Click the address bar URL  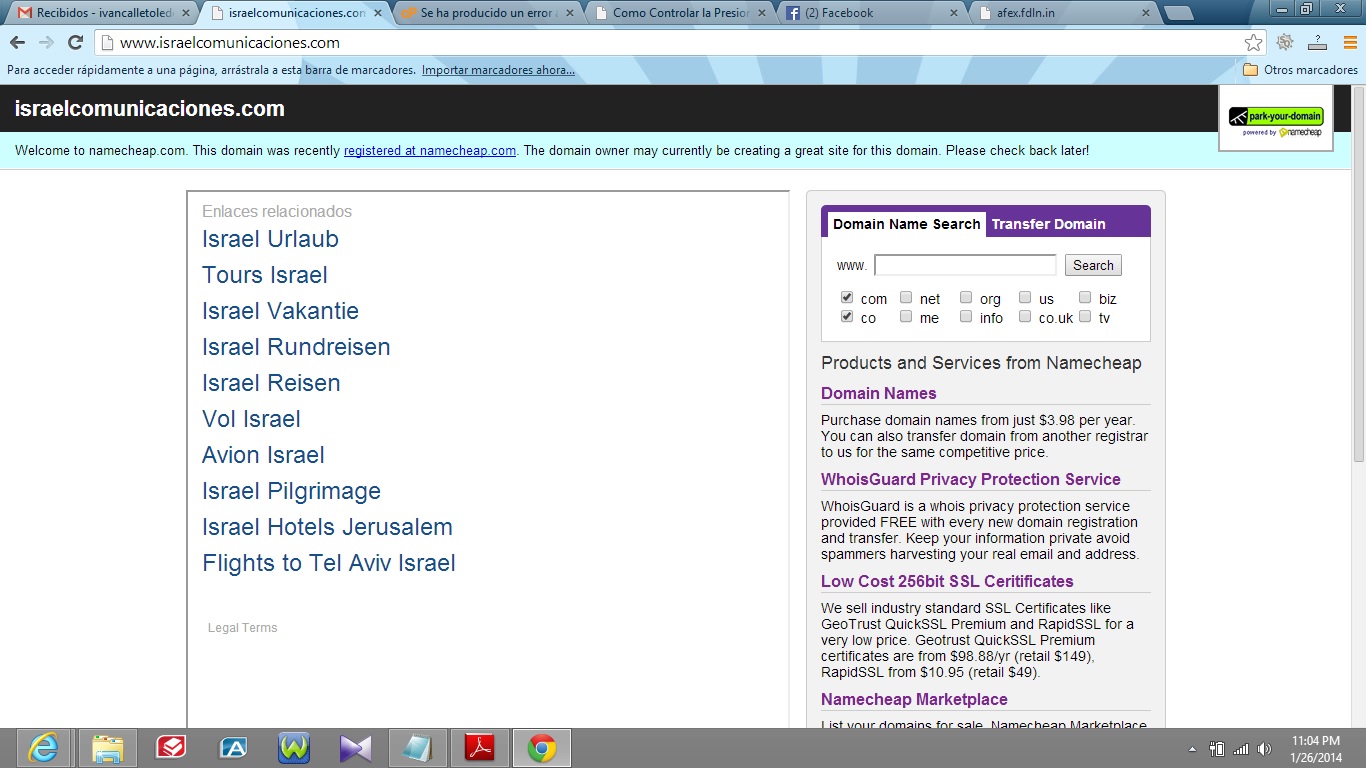(230, 43)
